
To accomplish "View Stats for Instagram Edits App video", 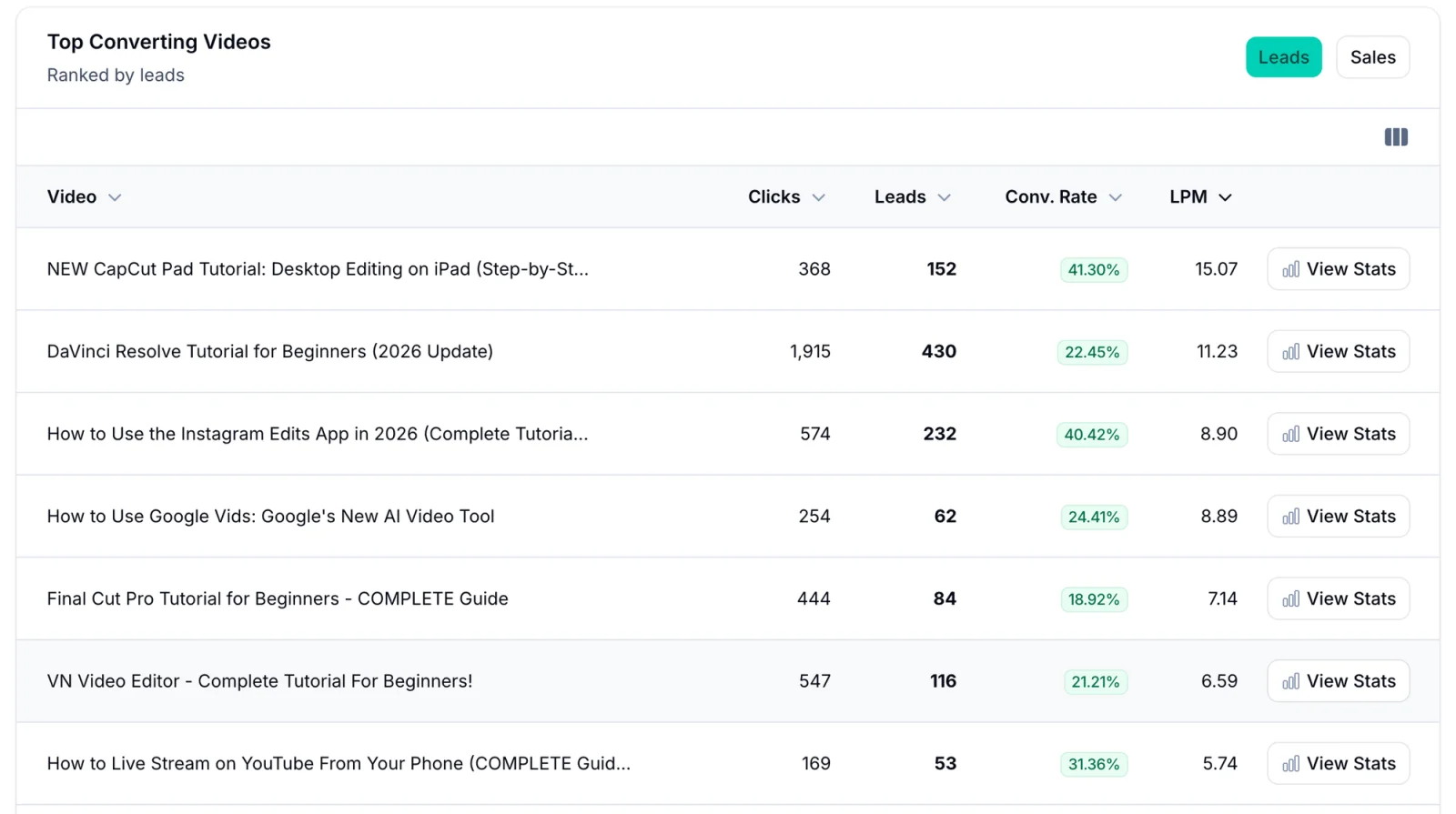I will click(1338, 434).
